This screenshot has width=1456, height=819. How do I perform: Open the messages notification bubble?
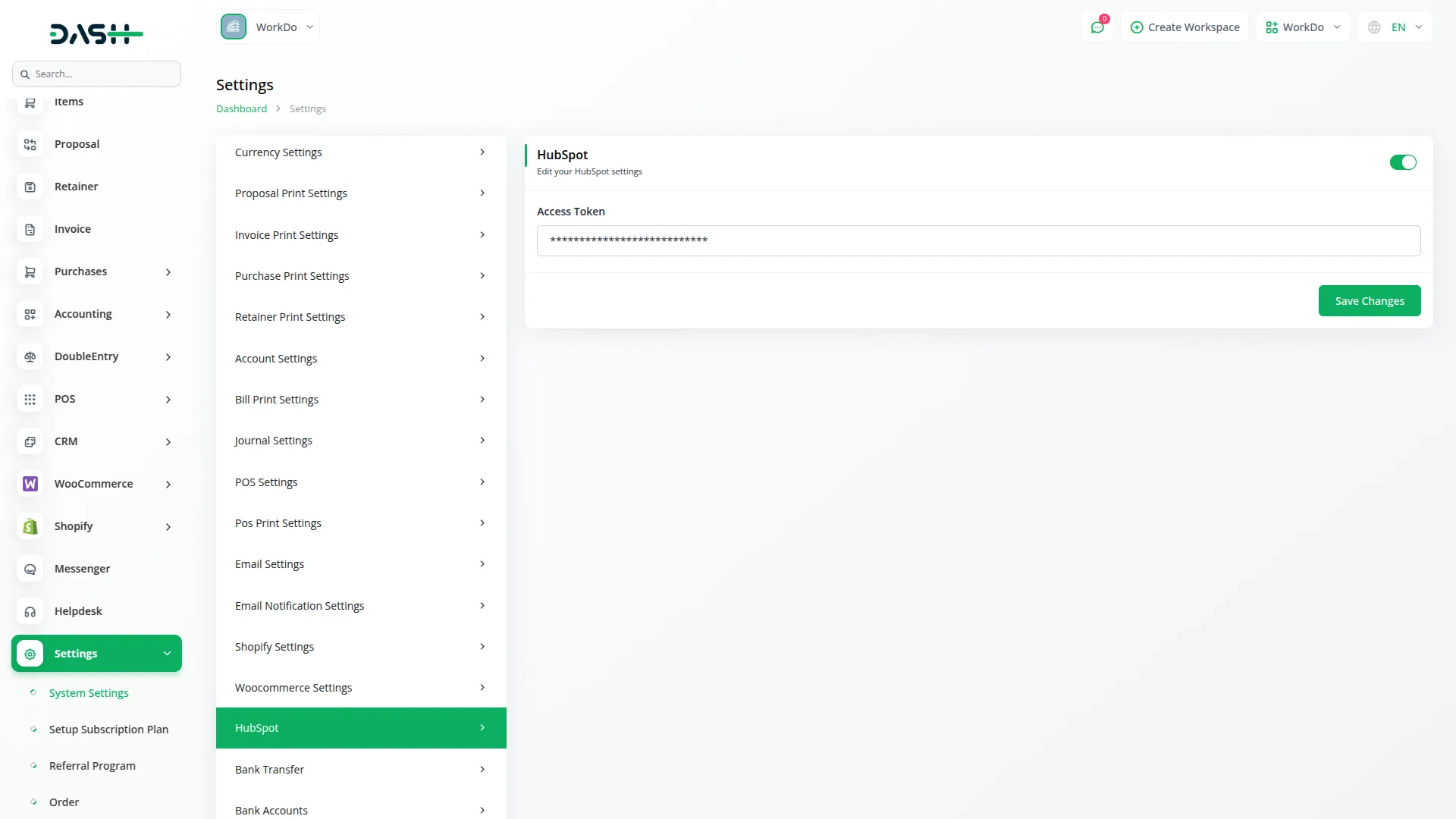[x=1097, y=27]
